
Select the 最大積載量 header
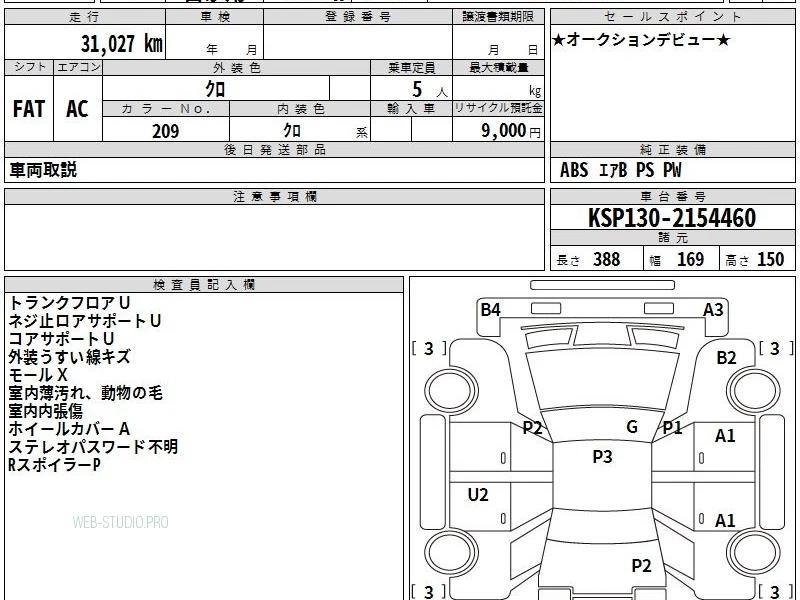pyautogui.click(x=498, y=67)
